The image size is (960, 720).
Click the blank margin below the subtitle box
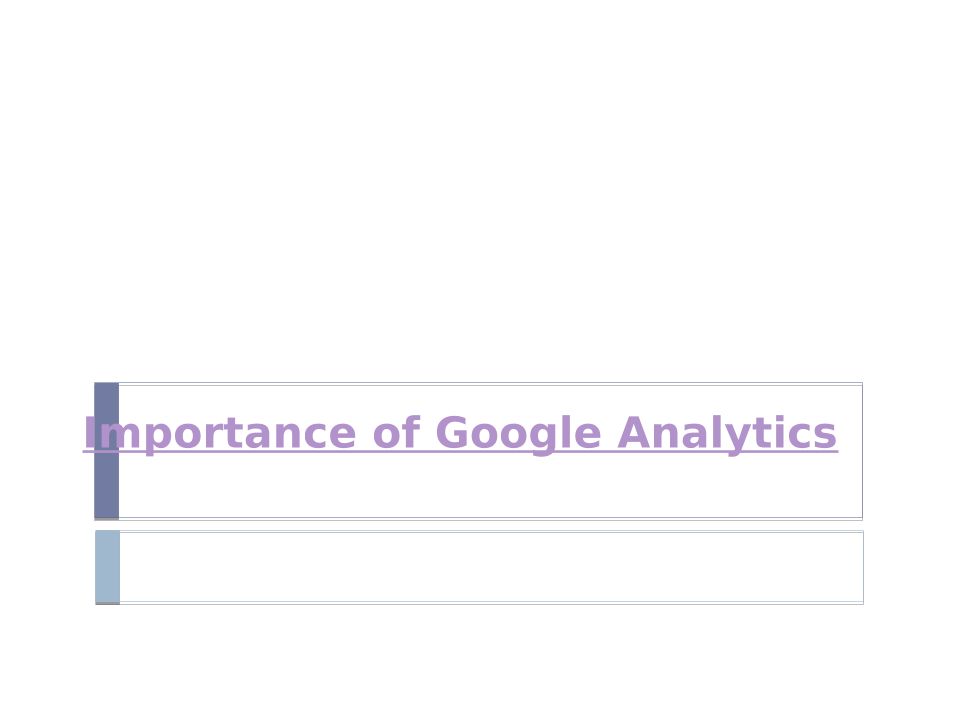[480, 662]
